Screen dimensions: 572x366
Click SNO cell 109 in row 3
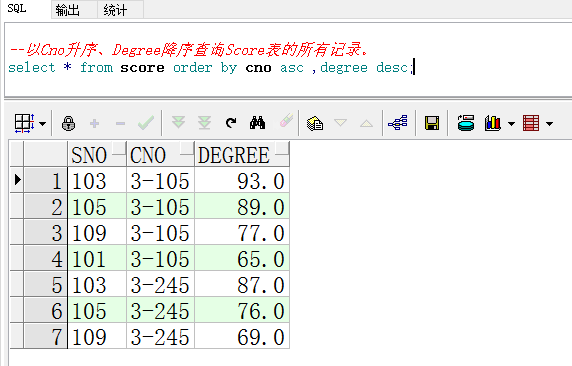(97, 232)
